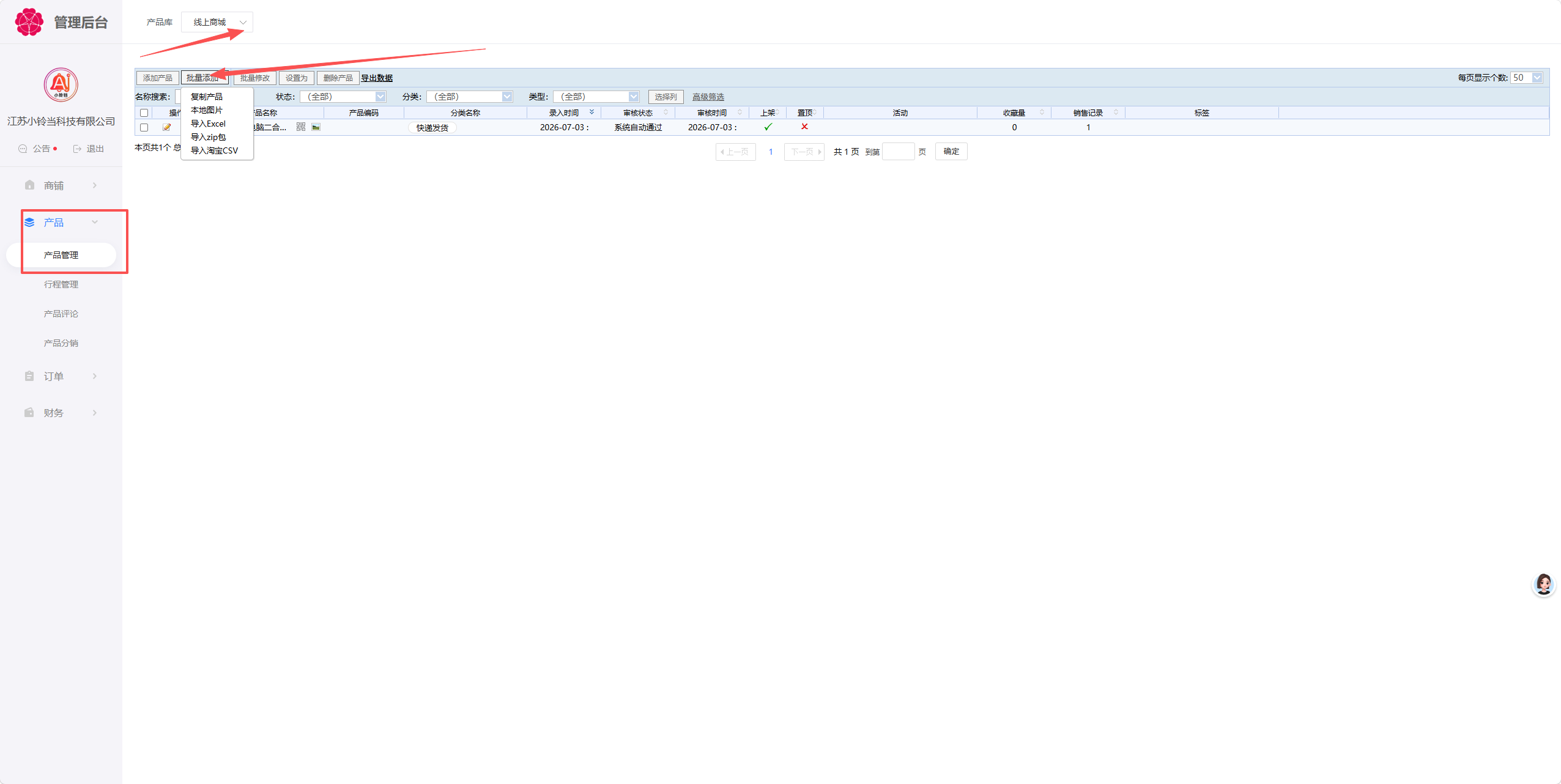Open 产品评论 in the sidebar
1561x784 pixels.
[61, 314]
